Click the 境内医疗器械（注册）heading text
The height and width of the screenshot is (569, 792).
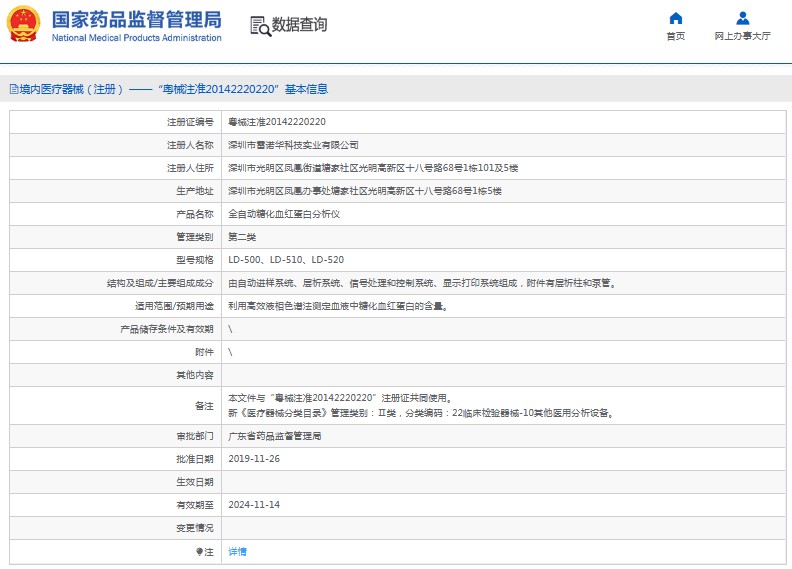[x=71, y=89]
